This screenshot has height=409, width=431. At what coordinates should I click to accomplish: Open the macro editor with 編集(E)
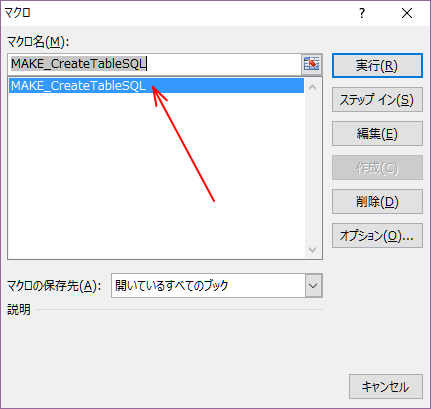click(377, 134)
